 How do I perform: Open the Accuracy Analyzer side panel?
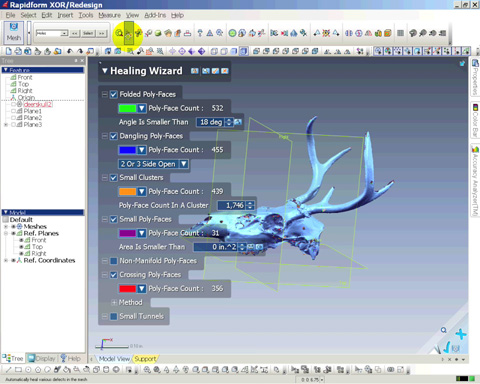click(x=475, y=181)
